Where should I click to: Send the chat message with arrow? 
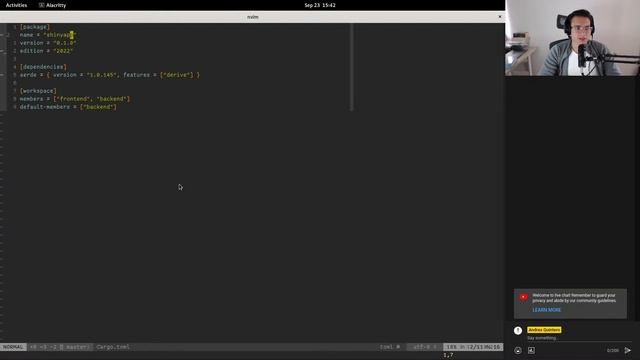(628, 350)
